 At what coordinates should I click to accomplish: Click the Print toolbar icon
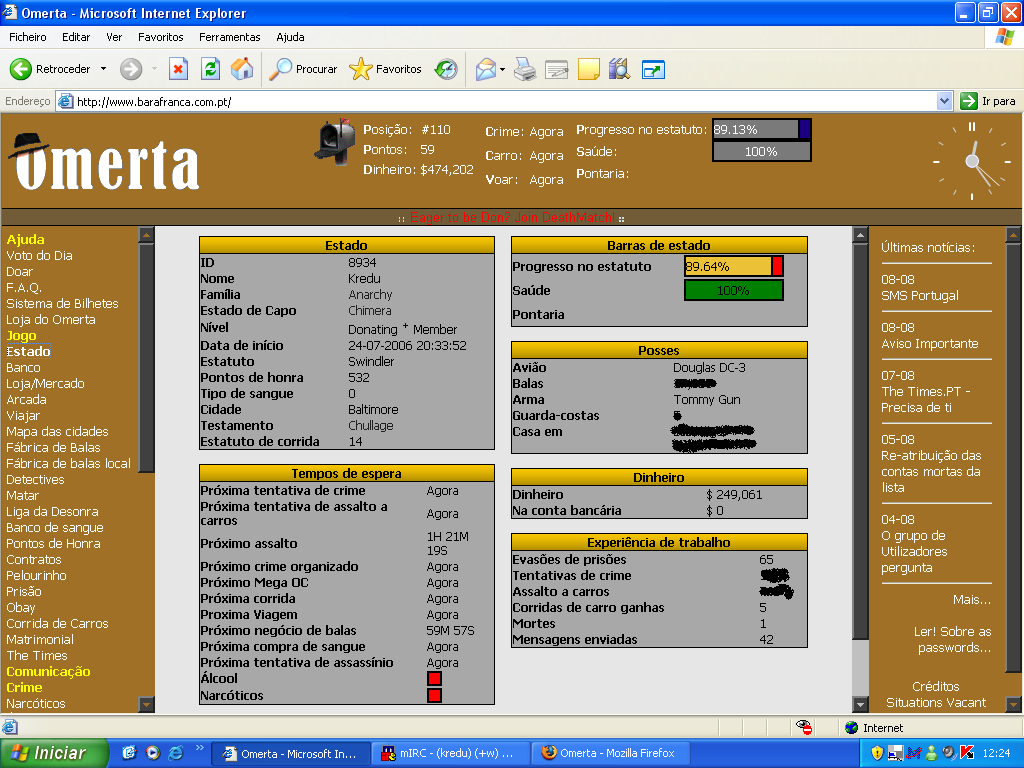pyautogui.click(x=525, y=69)
